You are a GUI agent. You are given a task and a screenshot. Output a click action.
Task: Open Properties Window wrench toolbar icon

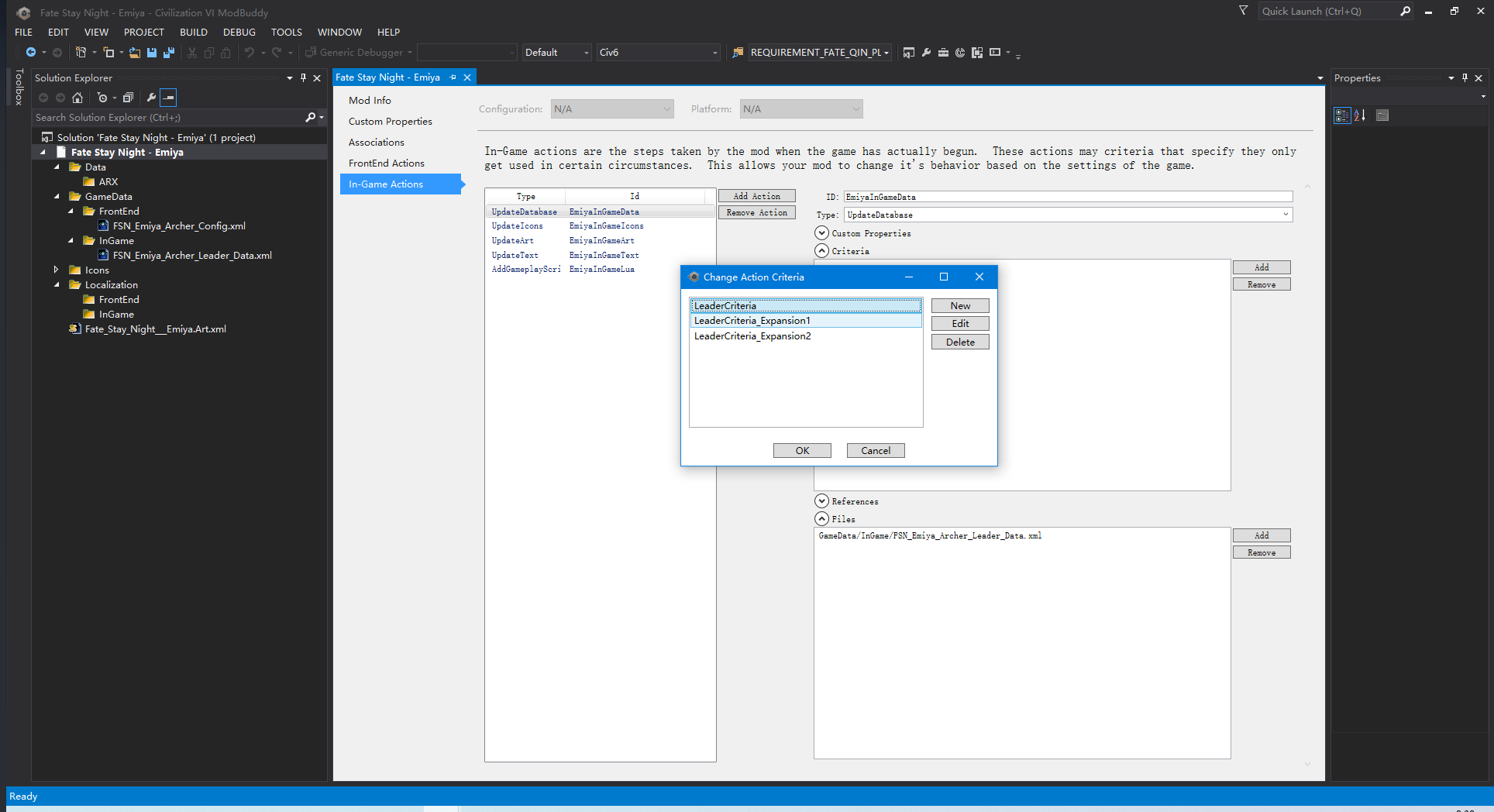(926, 53)
